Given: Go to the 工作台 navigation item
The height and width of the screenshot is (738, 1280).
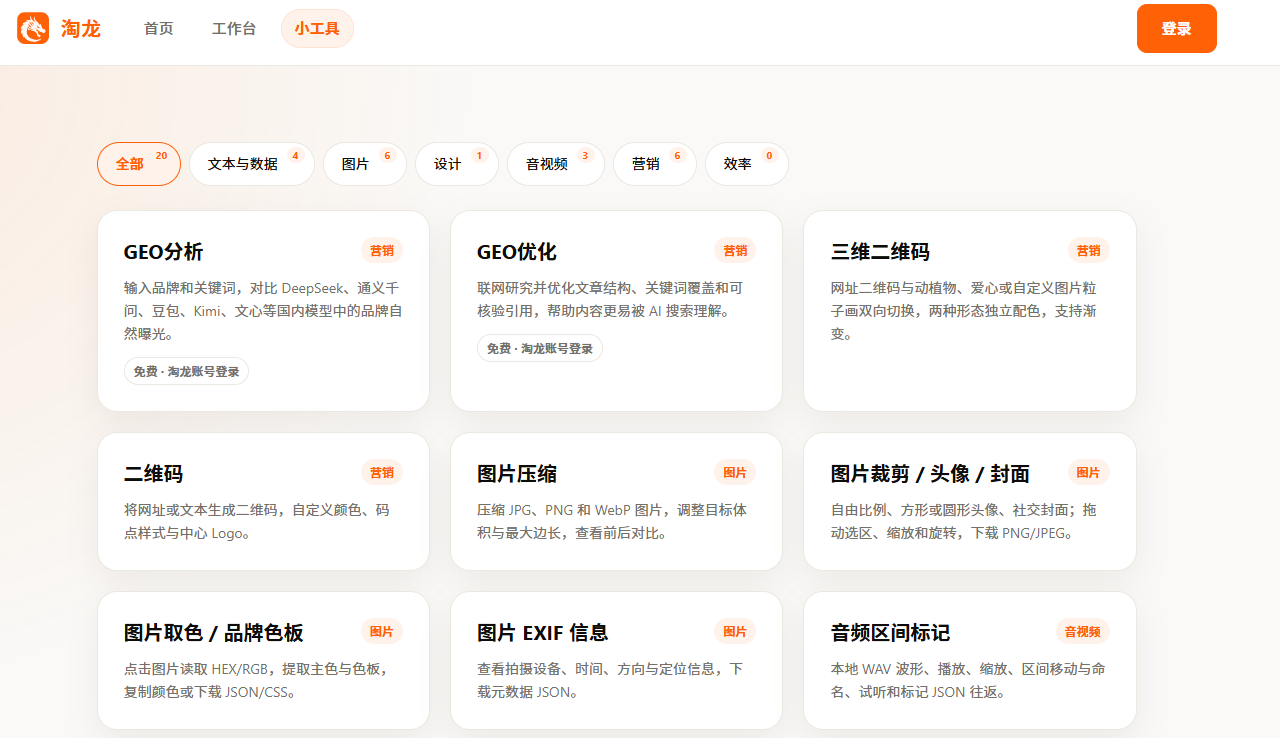Looking at the screenshot, I should tap(234, 28).
